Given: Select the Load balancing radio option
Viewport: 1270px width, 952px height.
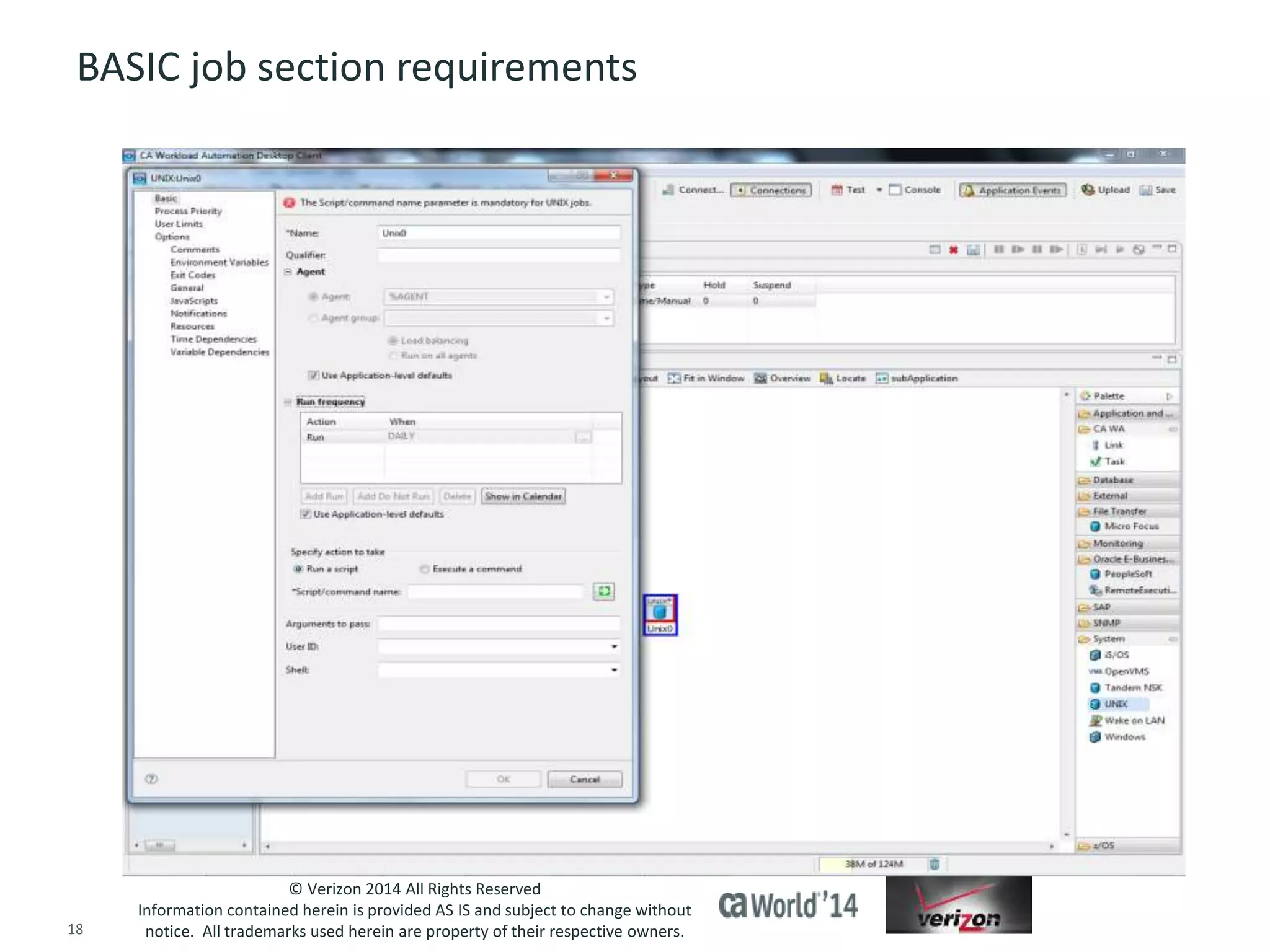Looking at the screenshot, I should pos(393,340).
